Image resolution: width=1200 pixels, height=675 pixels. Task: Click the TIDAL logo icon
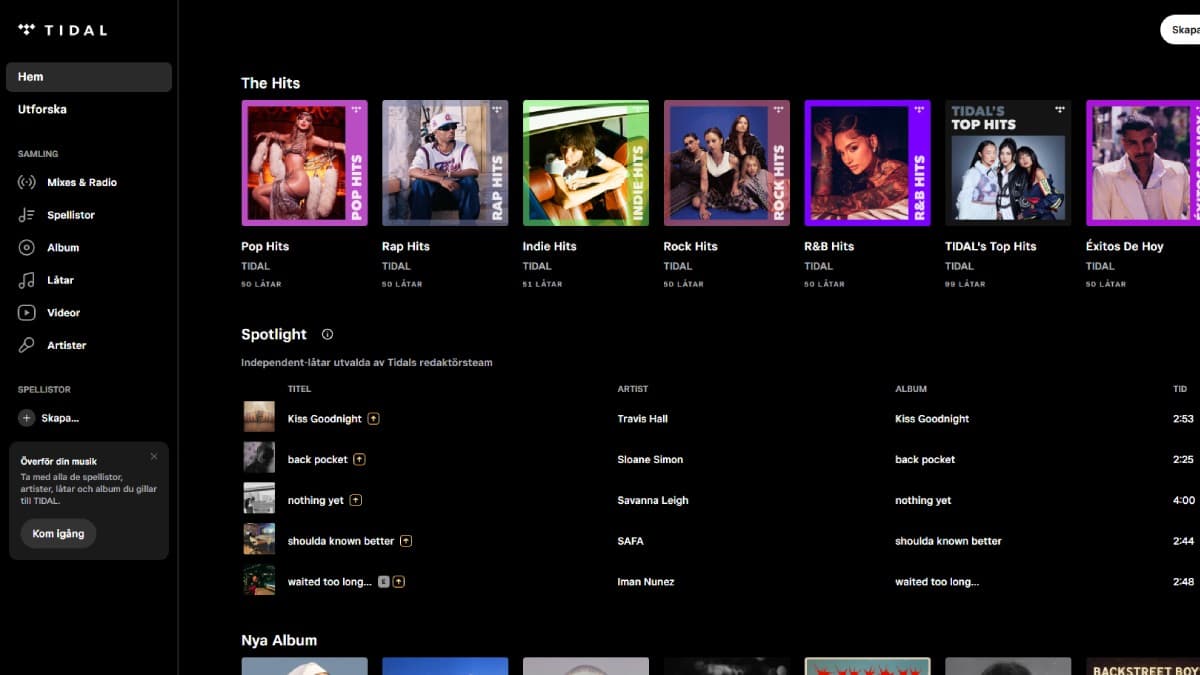coord(27,30)
